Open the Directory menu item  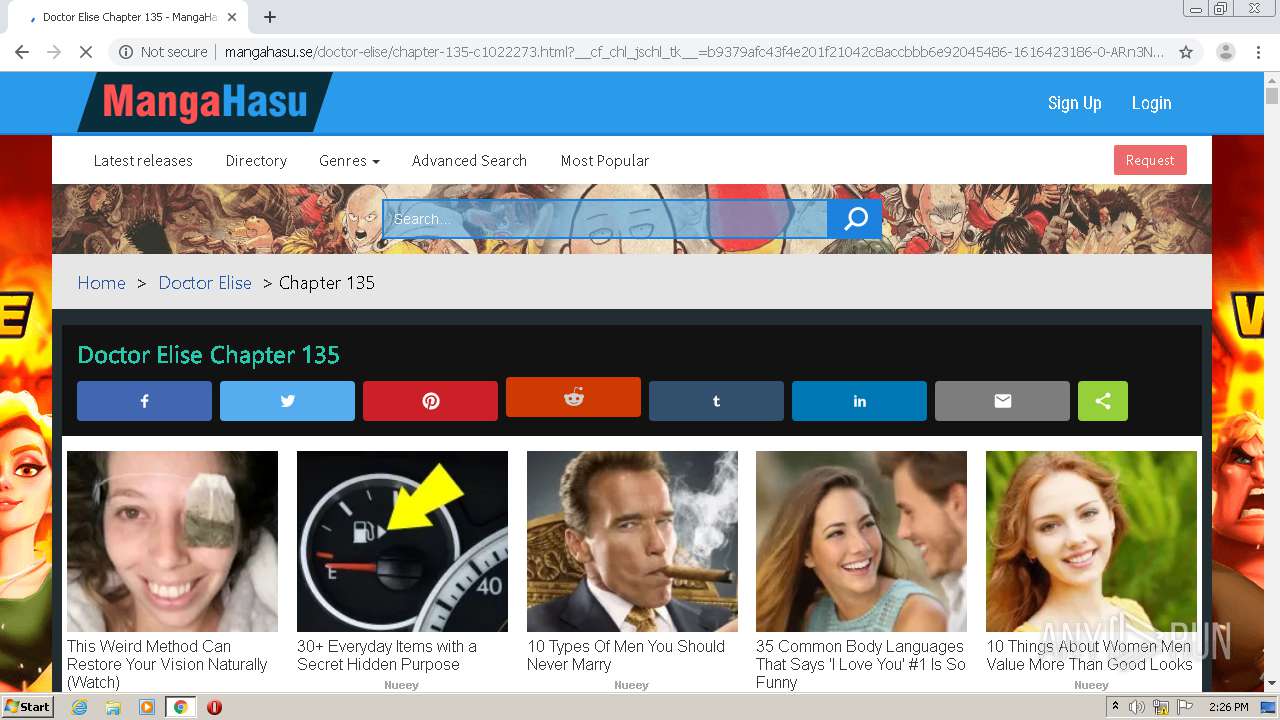256,160
